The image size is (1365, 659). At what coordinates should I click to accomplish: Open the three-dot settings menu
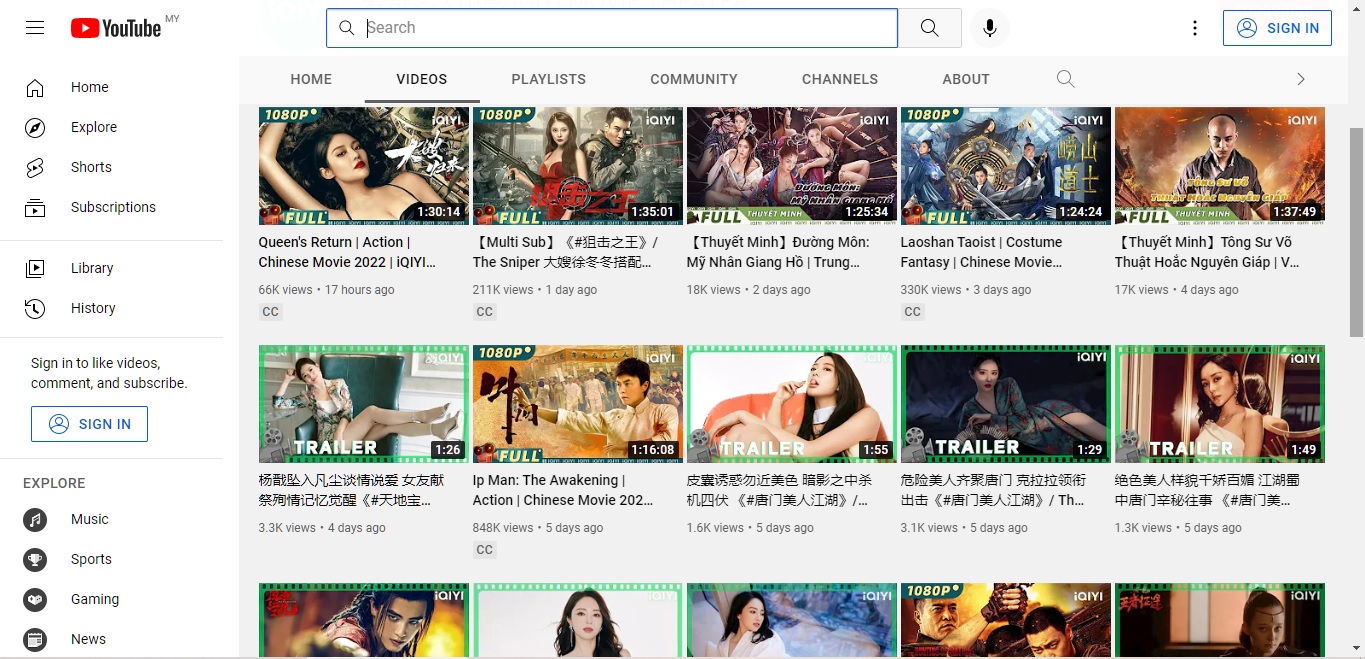(x=1194, y=28)
